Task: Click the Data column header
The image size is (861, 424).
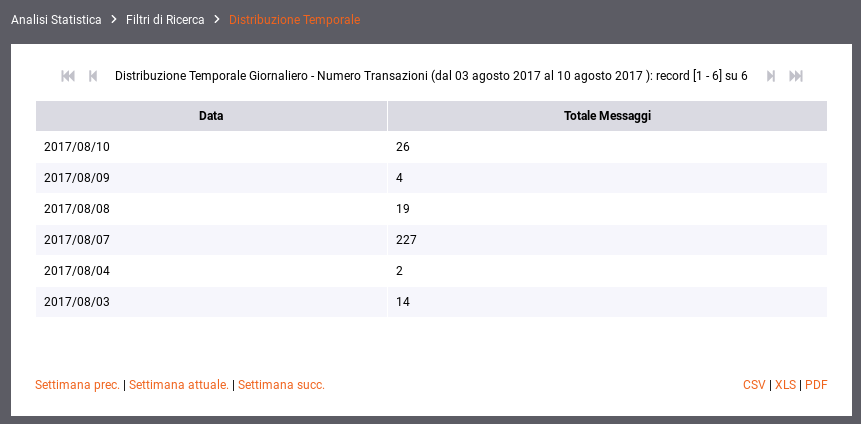Action: click(x=211, y=116)
